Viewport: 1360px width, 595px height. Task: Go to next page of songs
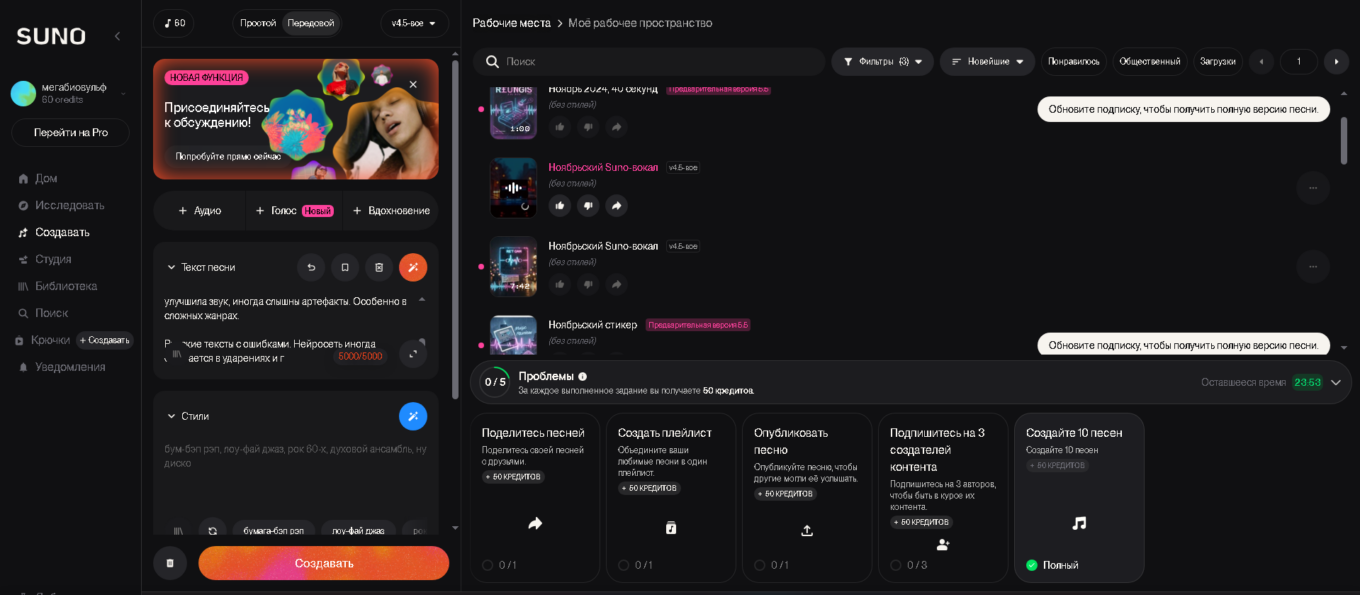(1337, 61)
